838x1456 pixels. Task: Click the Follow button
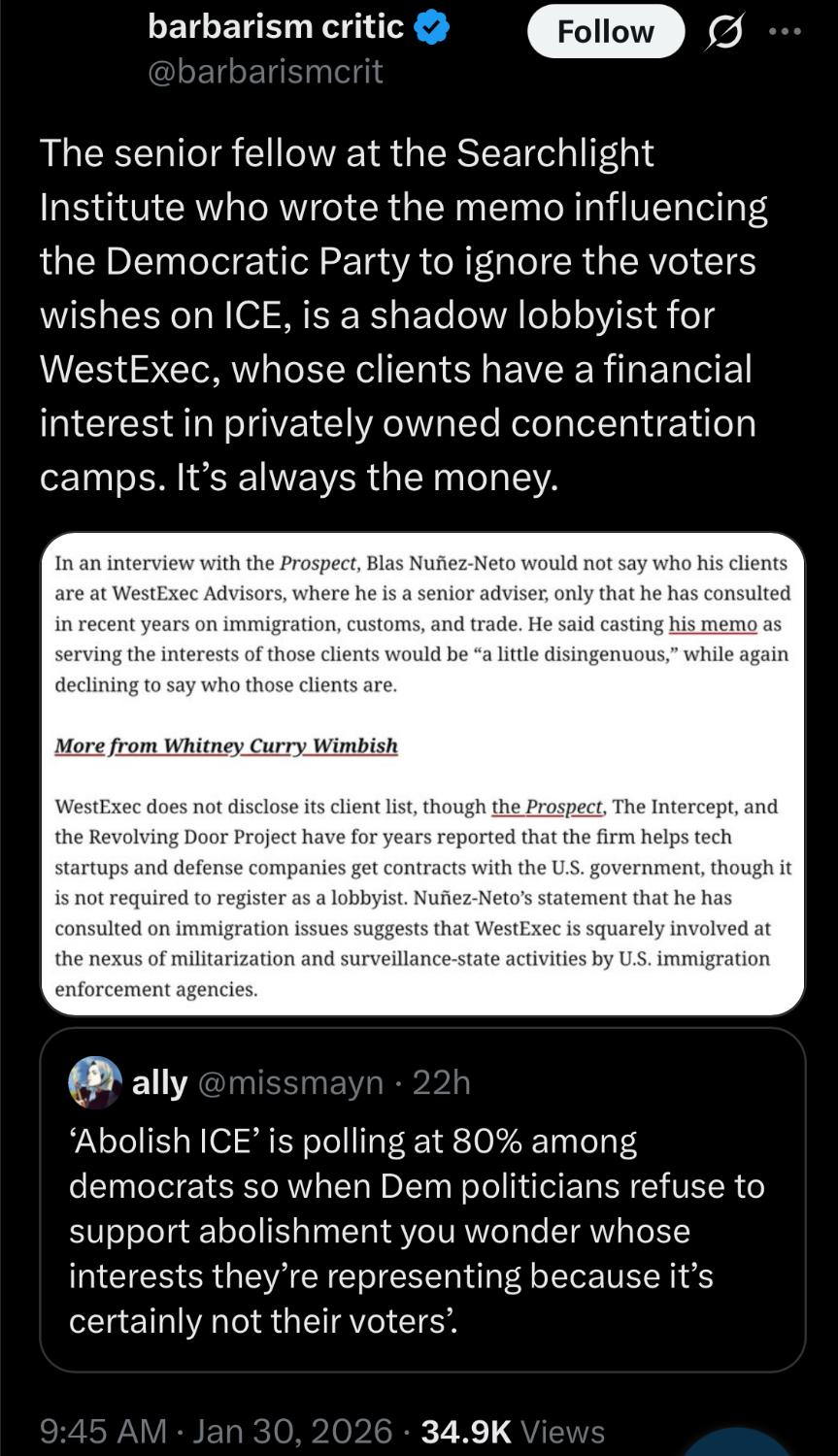(x=605, y=32)
